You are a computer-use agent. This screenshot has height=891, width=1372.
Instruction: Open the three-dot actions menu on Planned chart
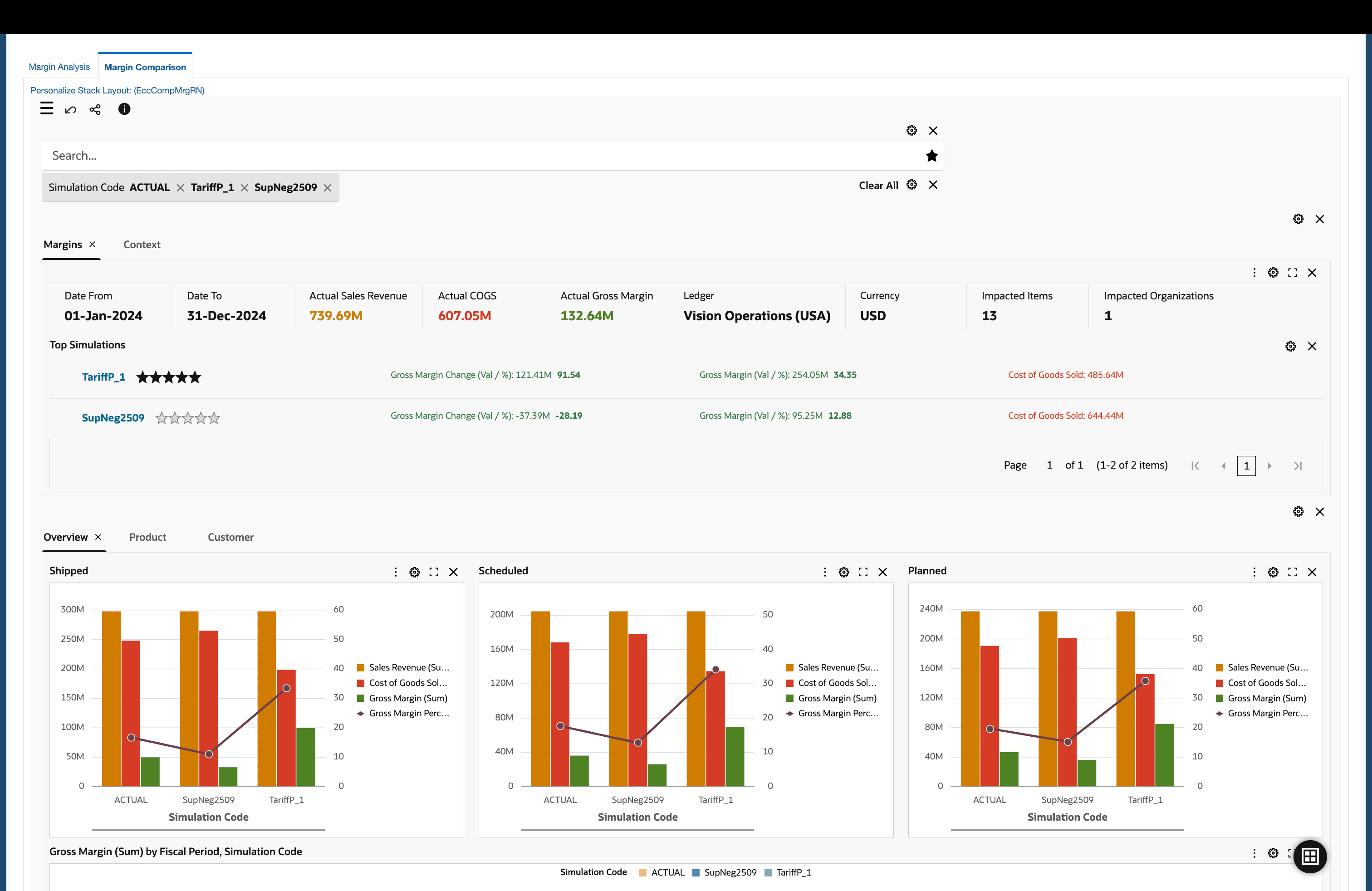[x=1254, y=572]
